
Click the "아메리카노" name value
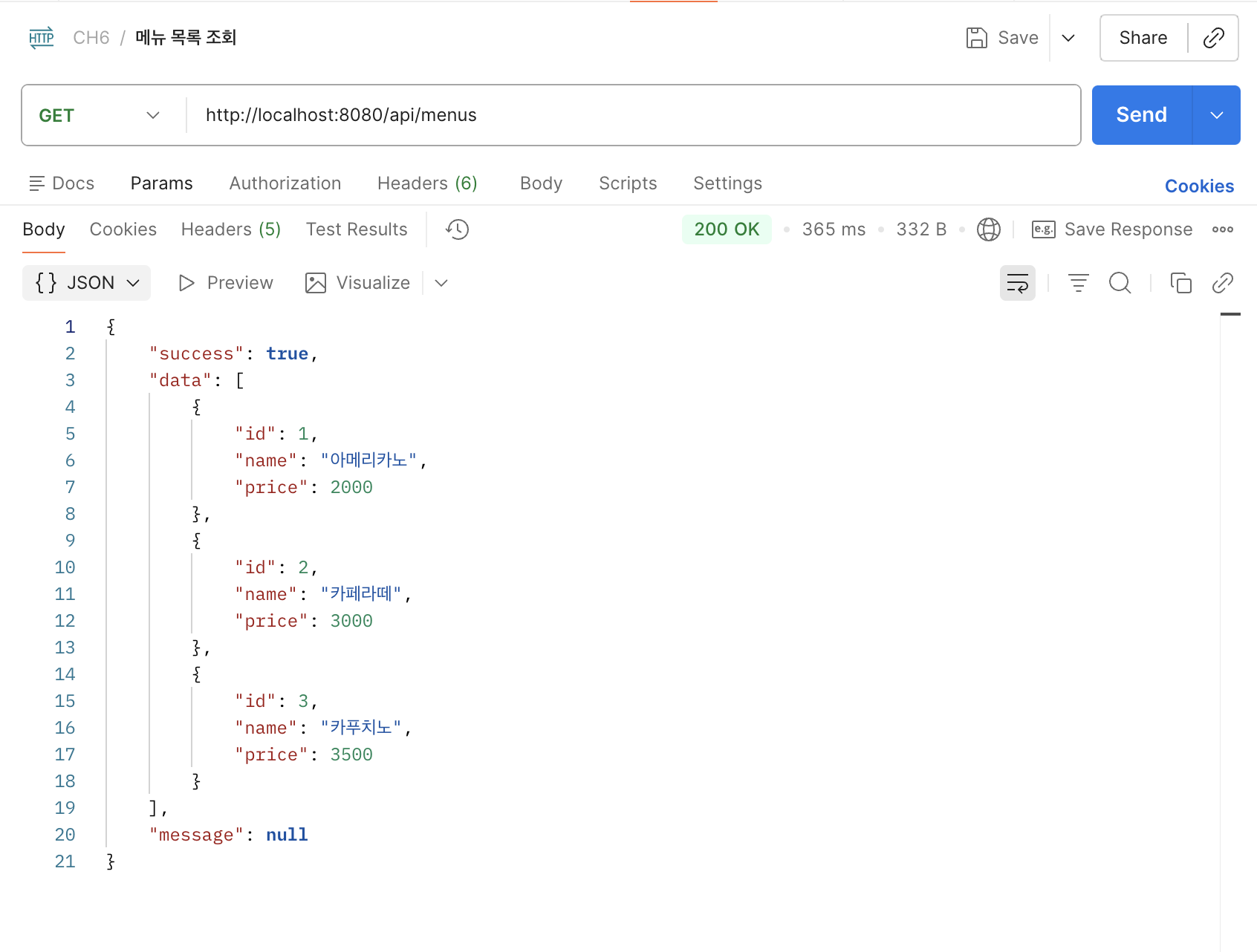click(x=368, y=460)
